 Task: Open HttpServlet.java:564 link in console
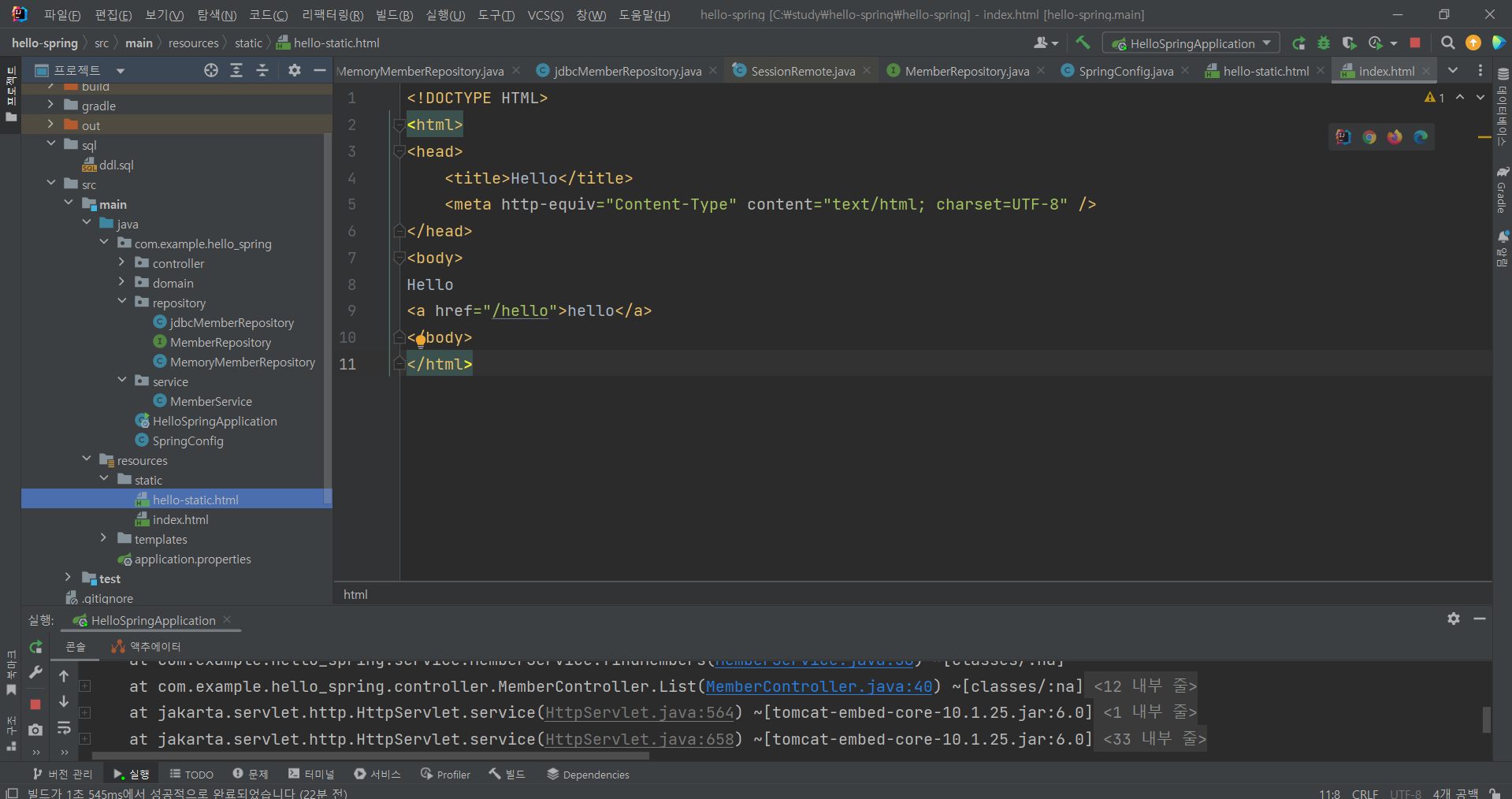[639, 712]
